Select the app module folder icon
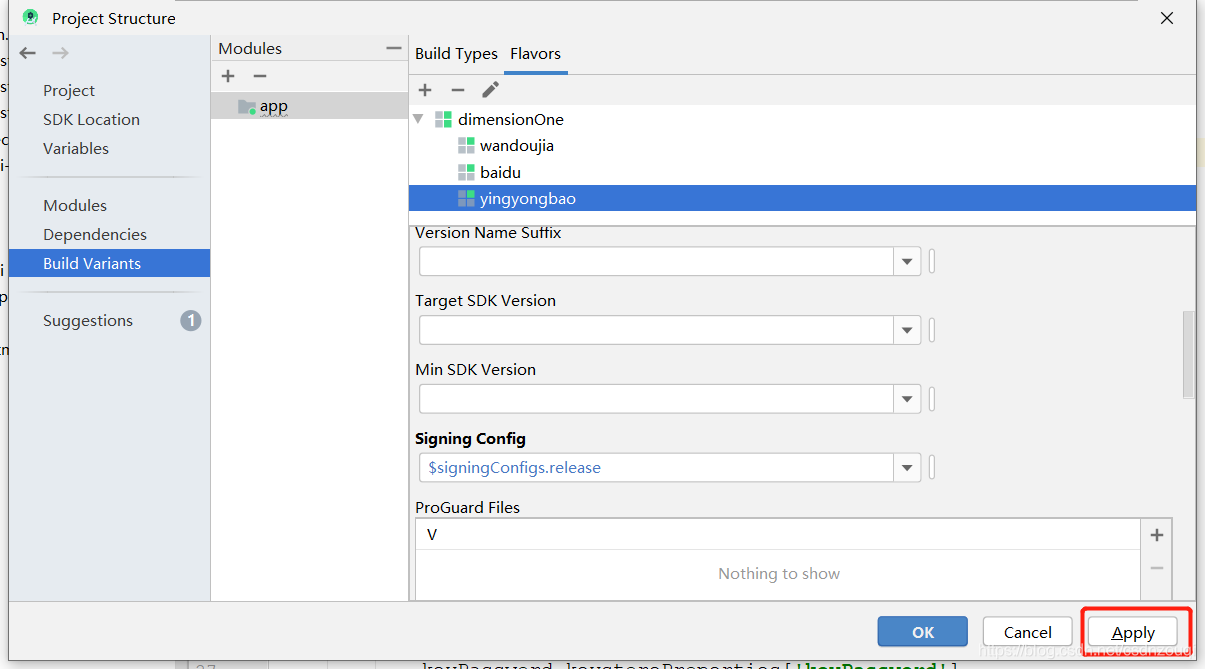Viewport: 1205px width, 669px height. pyautogui.click(x=247, y=106)
